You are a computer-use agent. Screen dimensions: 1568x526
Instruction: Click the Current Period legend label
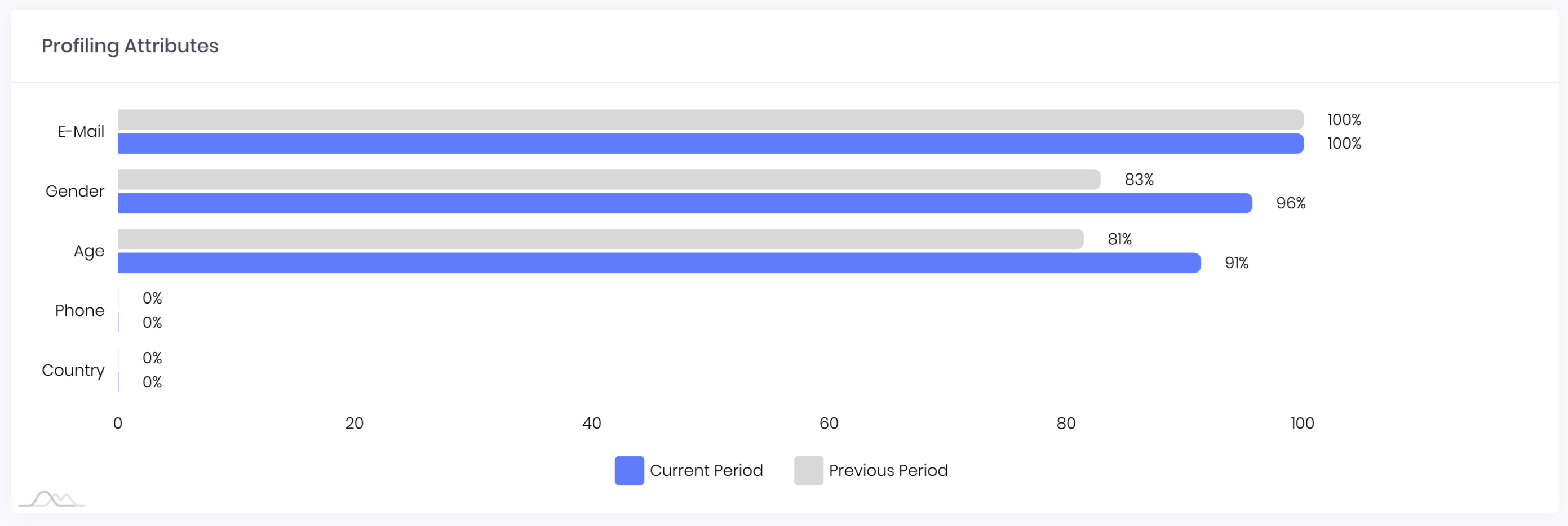pyautogui.click(x=706, y=470)
